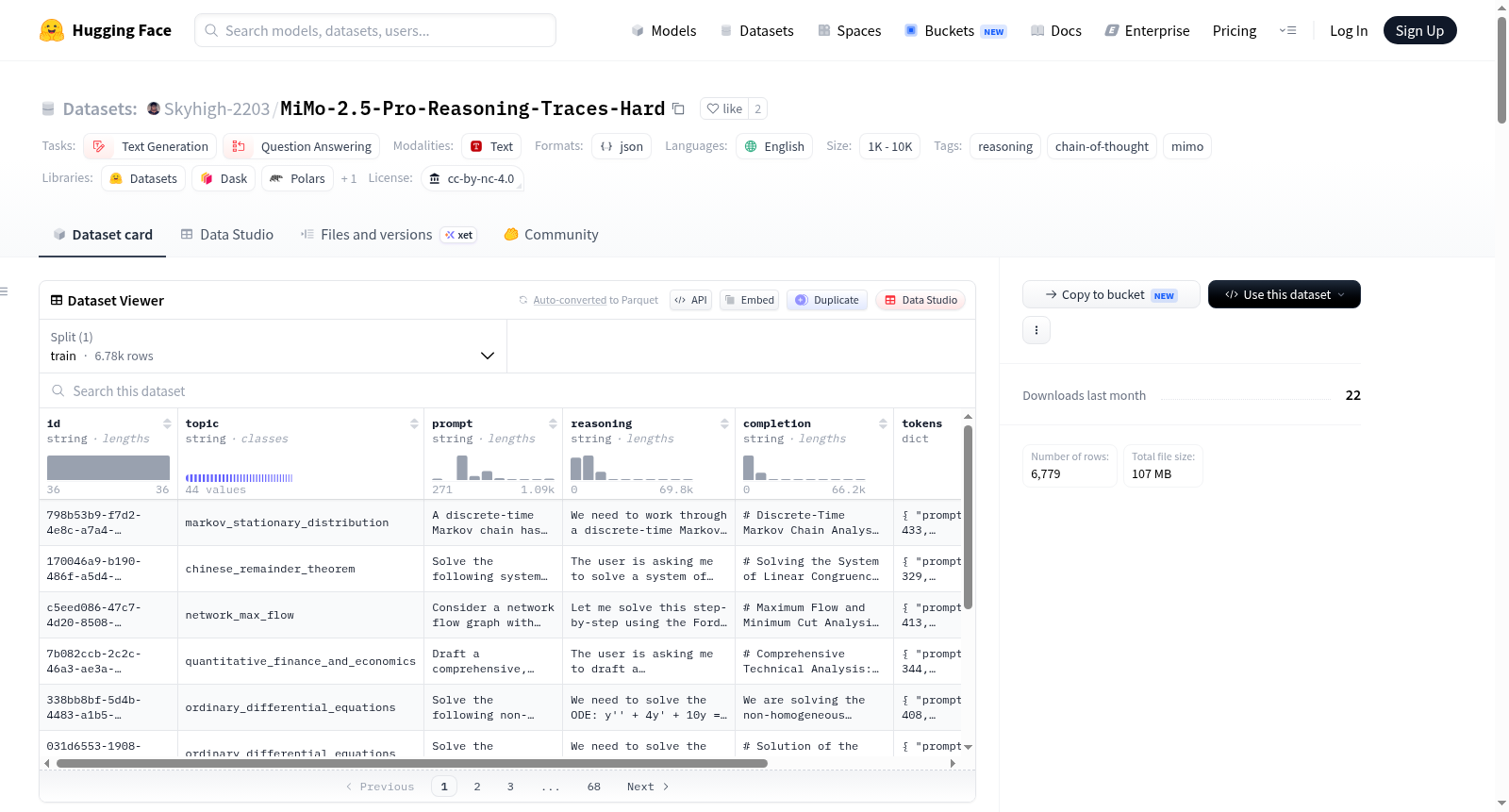Click the table vertical scrollbar
1509x812 pixels.
(968, 517)
